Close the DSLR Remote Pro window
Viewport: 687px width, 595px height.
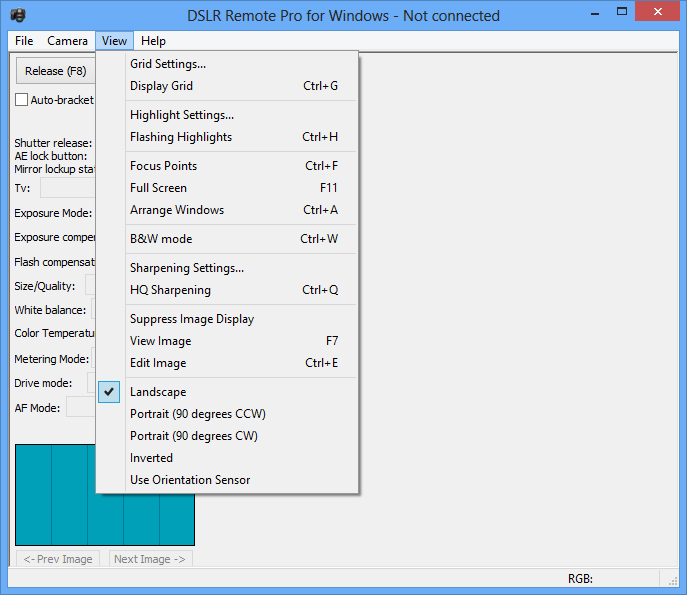tap(657, 12)
